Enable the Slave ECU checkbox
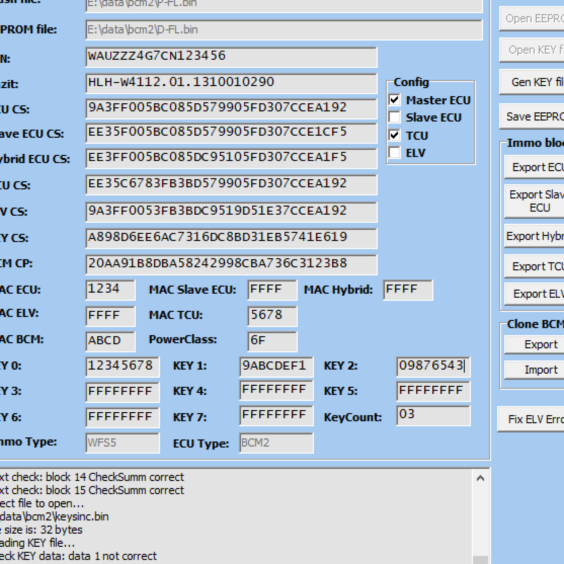Viewport: 564px width, 564px height. [395, 117]
